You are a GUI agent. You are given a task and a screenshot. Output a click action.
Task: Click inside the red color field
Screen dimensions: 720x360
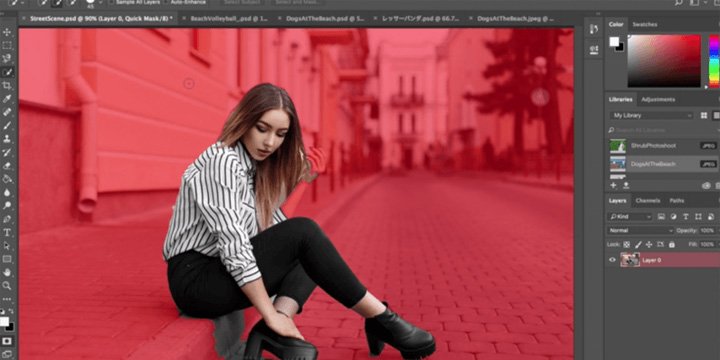664,61
